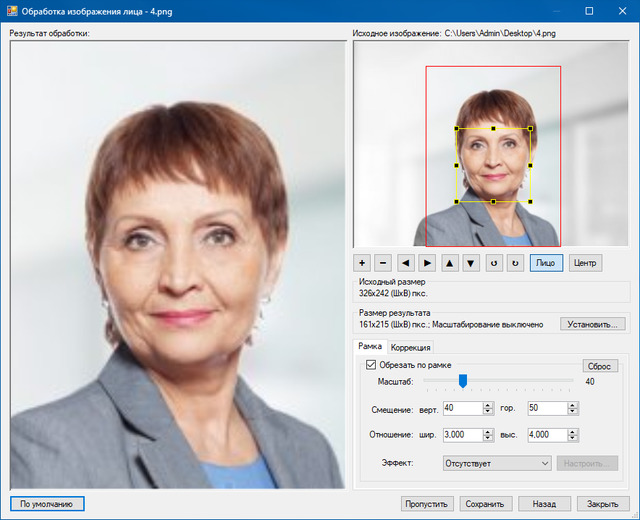Click in the шир. ratio input field

pyautogui.click(x=463, y=435)
